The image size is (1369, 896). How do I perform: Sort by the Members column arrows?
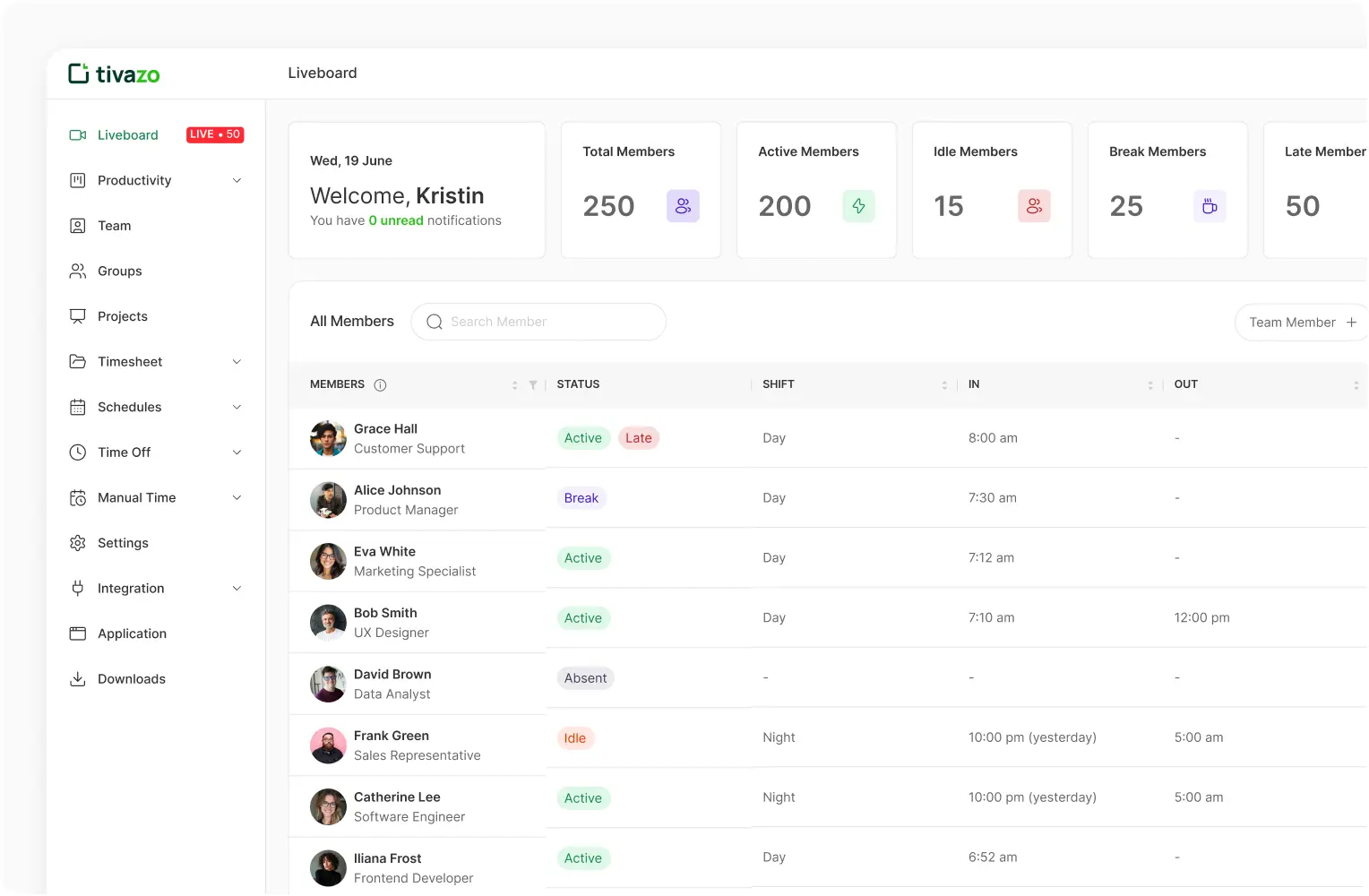coord(514,385)
